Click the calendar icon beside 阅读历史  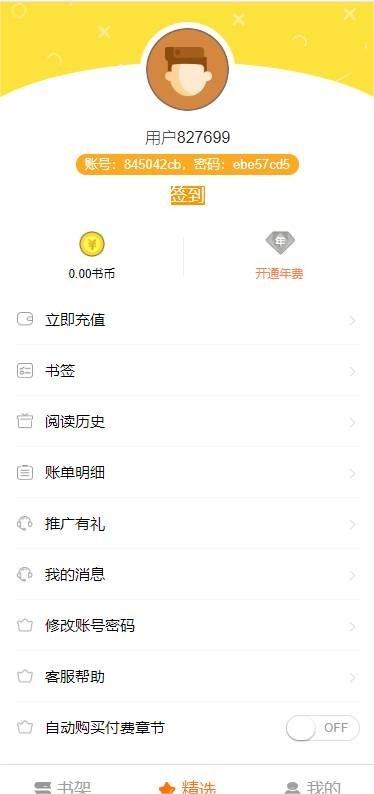click(x=25, y=422)
